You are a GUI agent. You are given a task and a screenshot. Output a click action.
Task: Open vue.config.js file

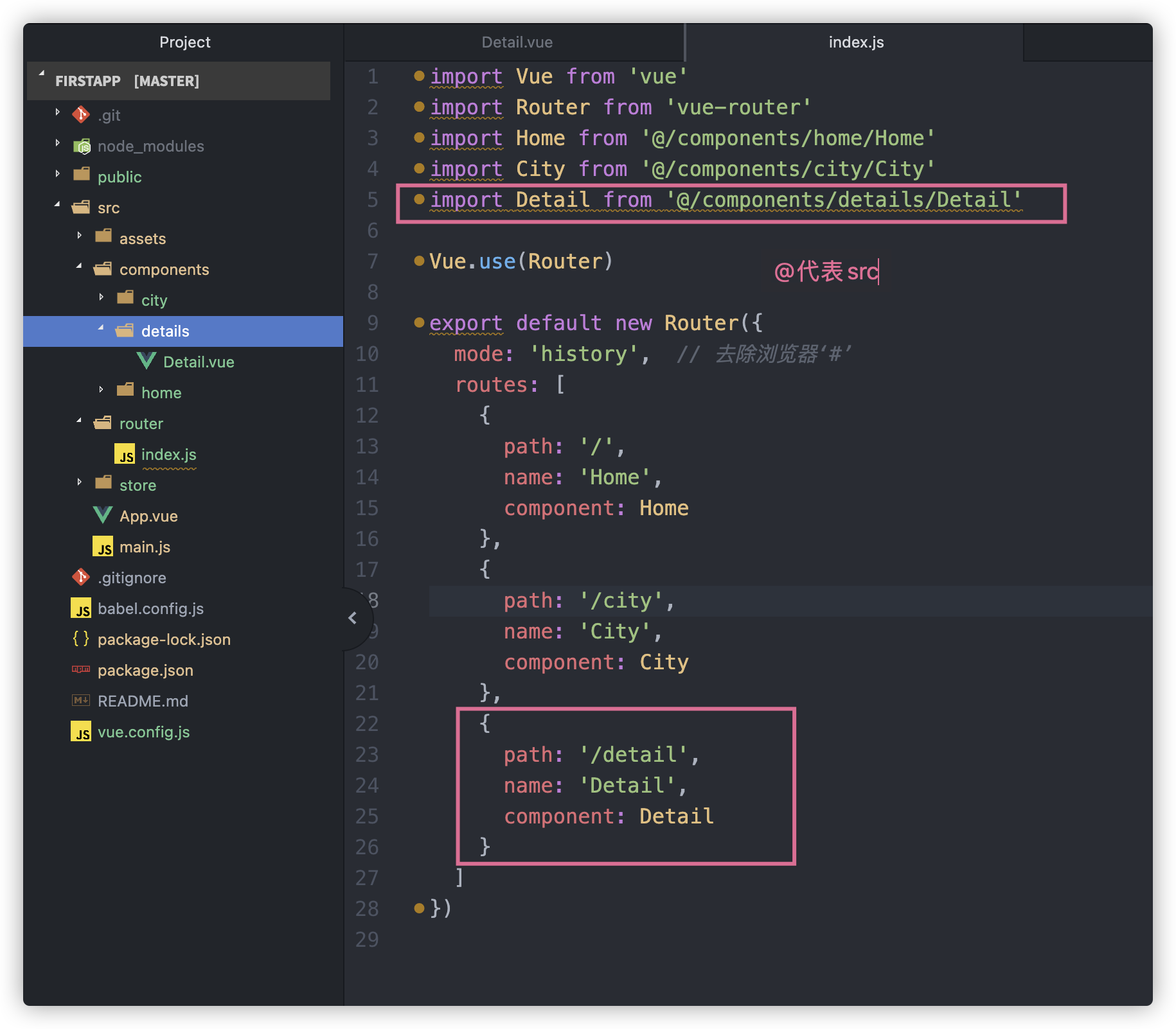point(143,732)
